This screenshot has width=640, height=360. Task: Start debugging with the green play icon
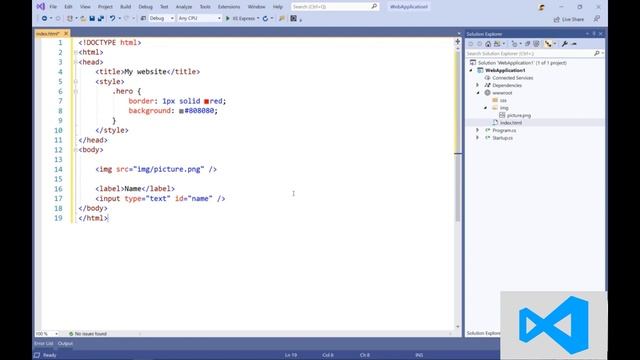(228, 18)
